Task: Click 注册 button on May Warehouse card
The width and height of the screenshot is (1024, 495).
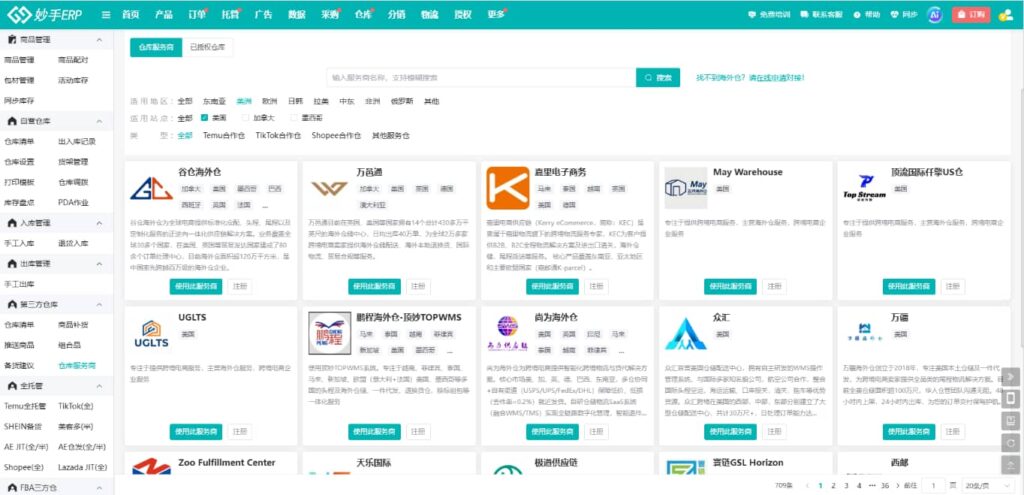Action: [x=774, y=287]
